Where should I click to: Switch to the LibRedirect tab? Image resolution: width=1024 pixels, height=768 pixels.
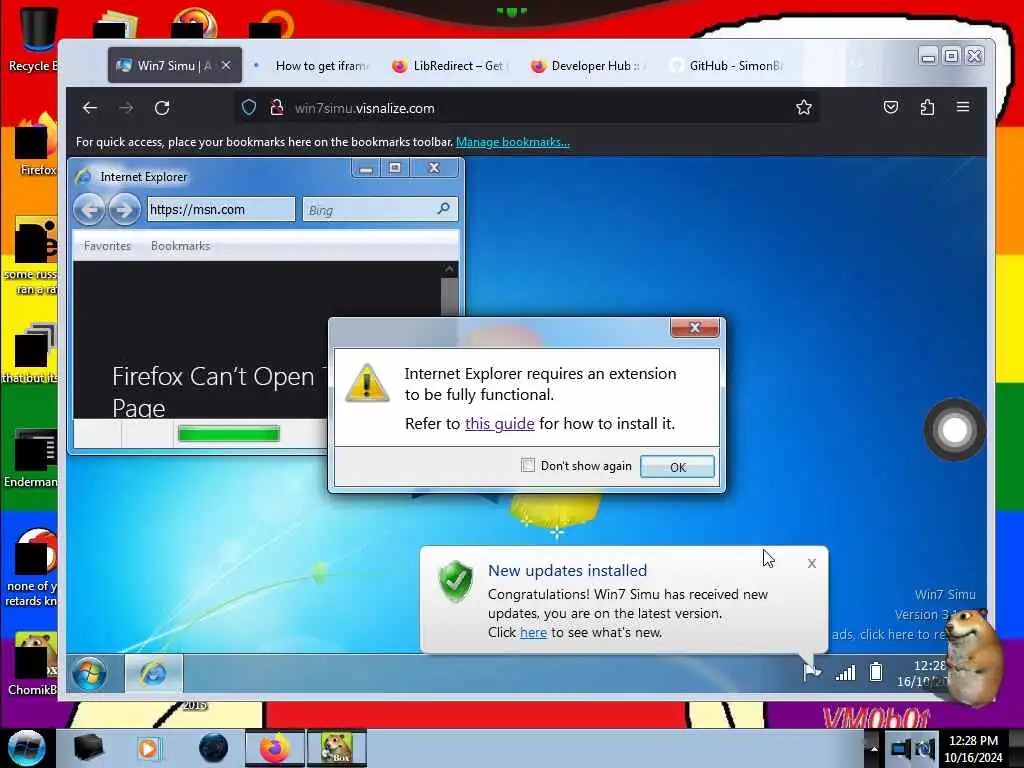coord(449,65)
